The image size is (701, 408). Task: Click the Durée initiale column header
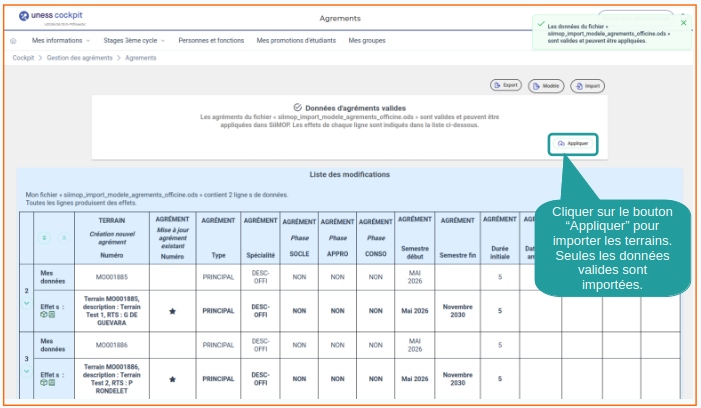(500, 238)
